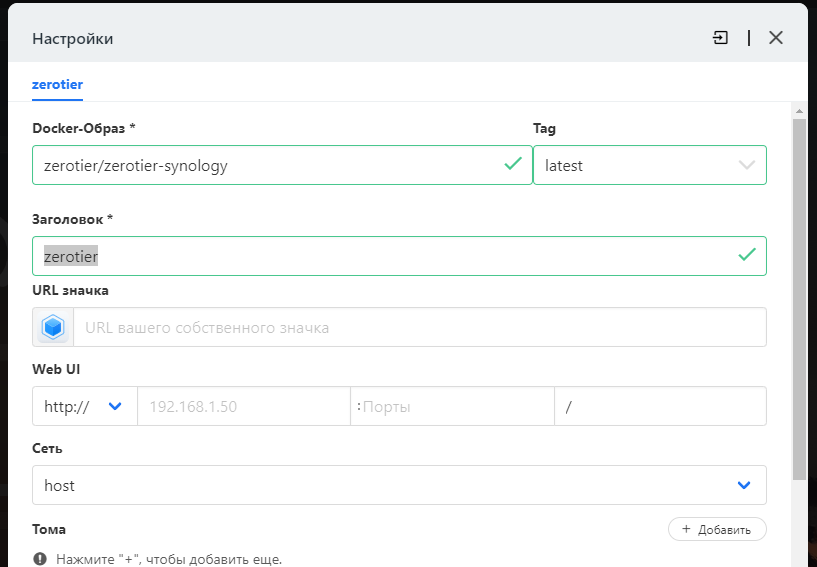Click the Docker-Образ input field
This screenshot has width=817, height=567.
point(282,165)
